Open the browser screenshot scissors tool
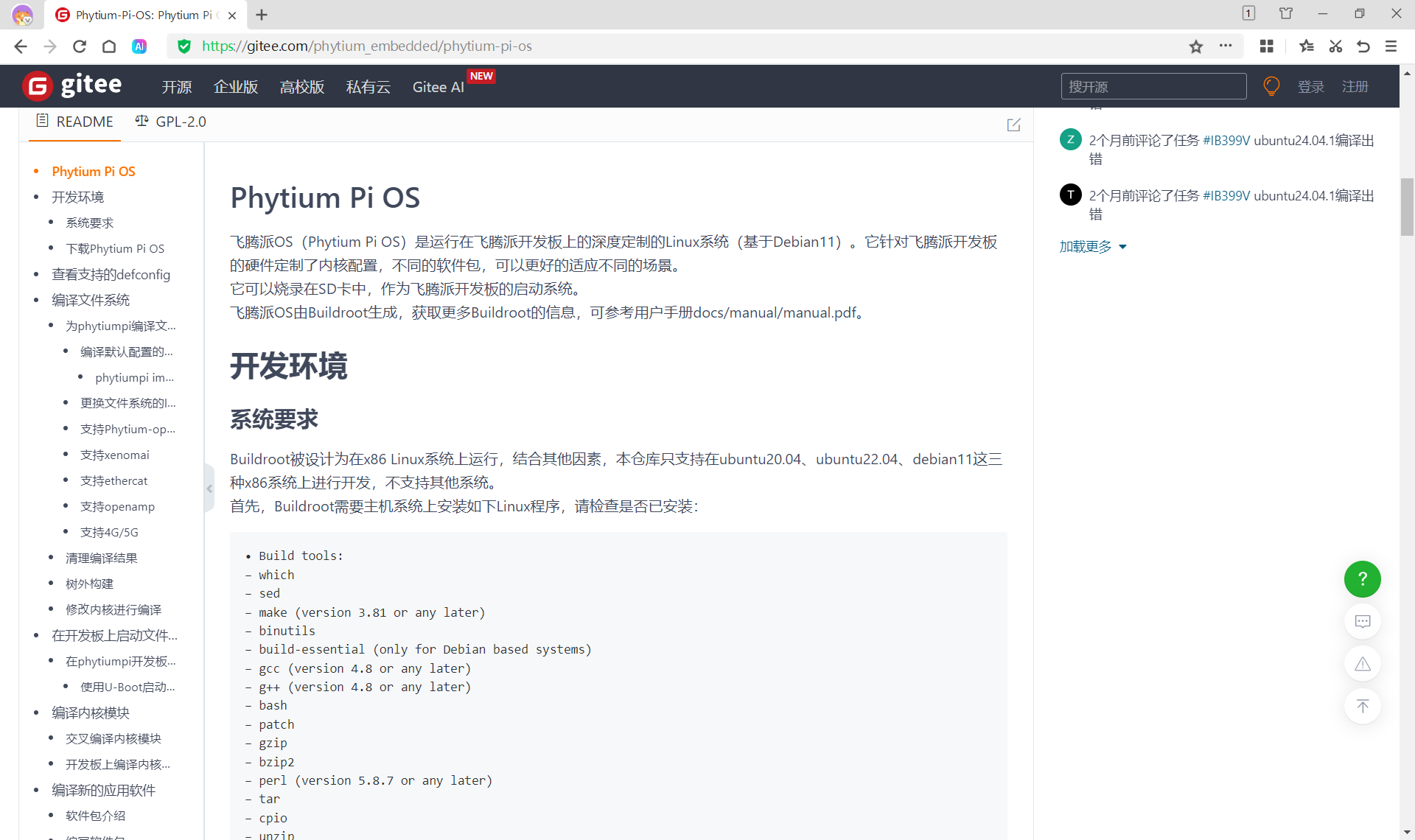 tap(1335, 46)
